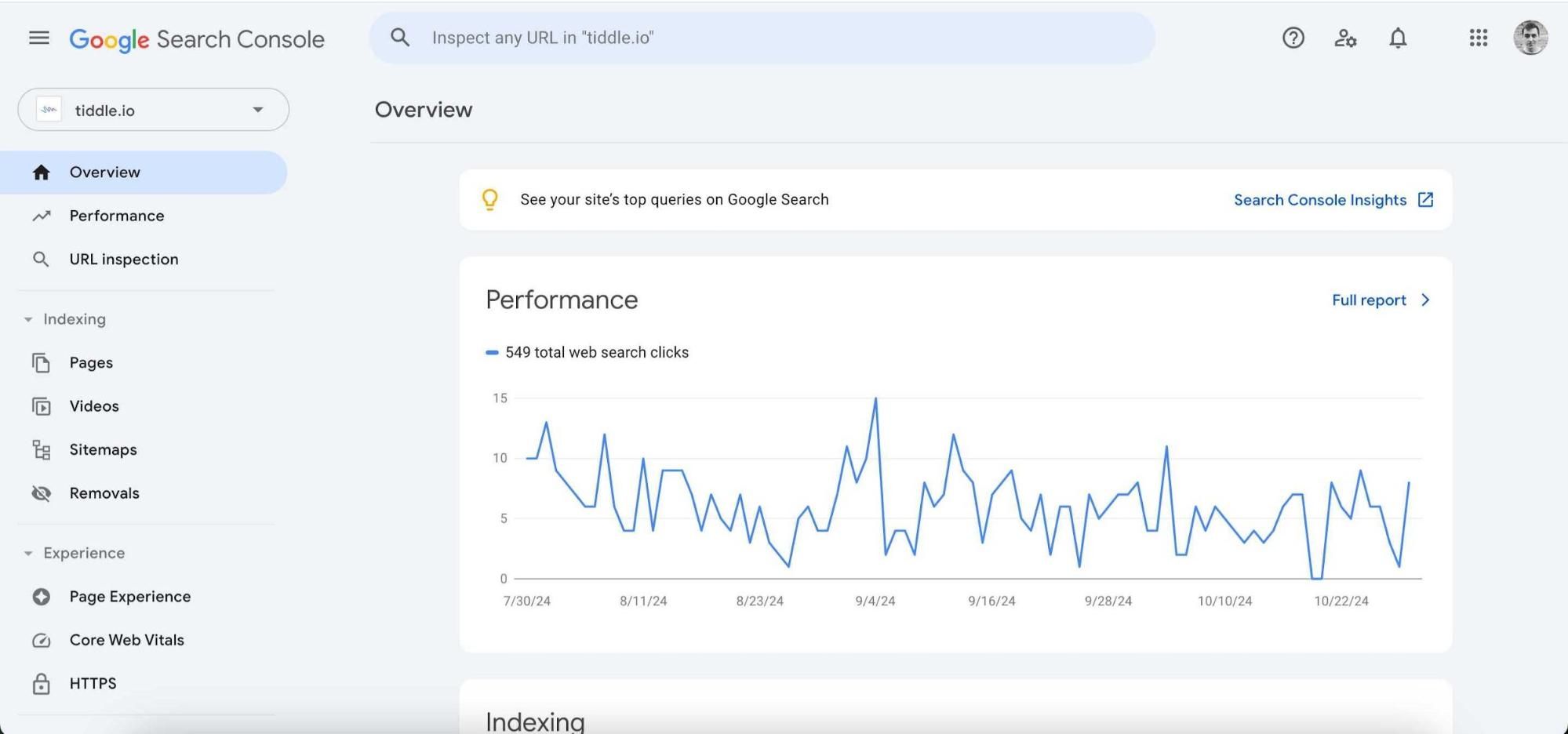This screenshot has width=1568, height=734.
Task: Click the Inspect any URL search field
Action: (x=762, y=38)
